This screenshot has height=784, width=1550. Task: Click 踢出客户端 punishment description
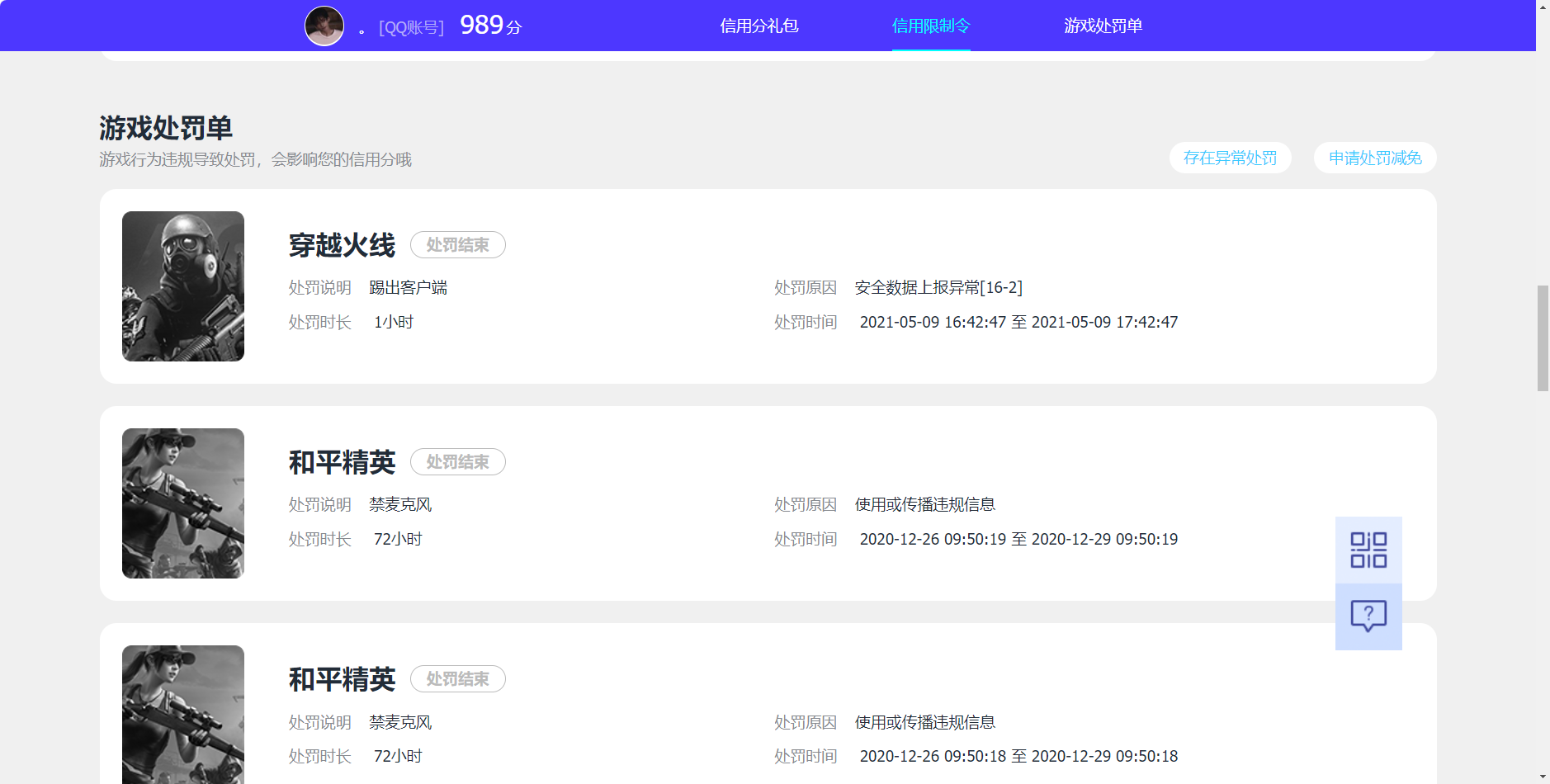[x=408, y=287]
